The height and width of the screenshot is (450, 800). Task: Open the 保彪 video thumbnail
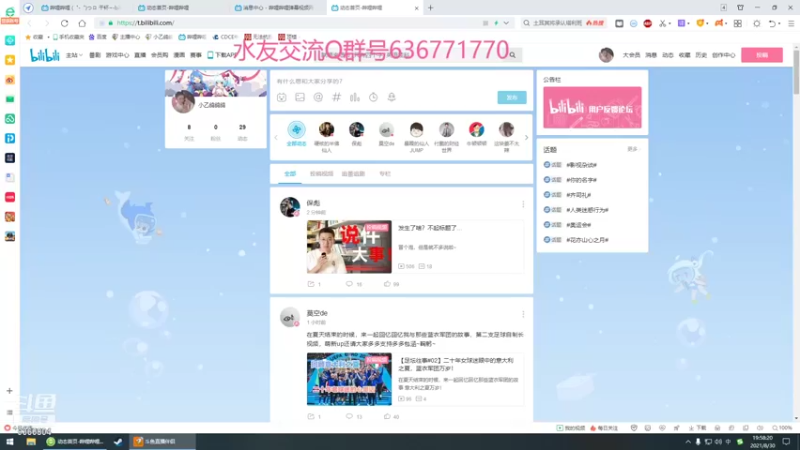[x=349, y=247]
